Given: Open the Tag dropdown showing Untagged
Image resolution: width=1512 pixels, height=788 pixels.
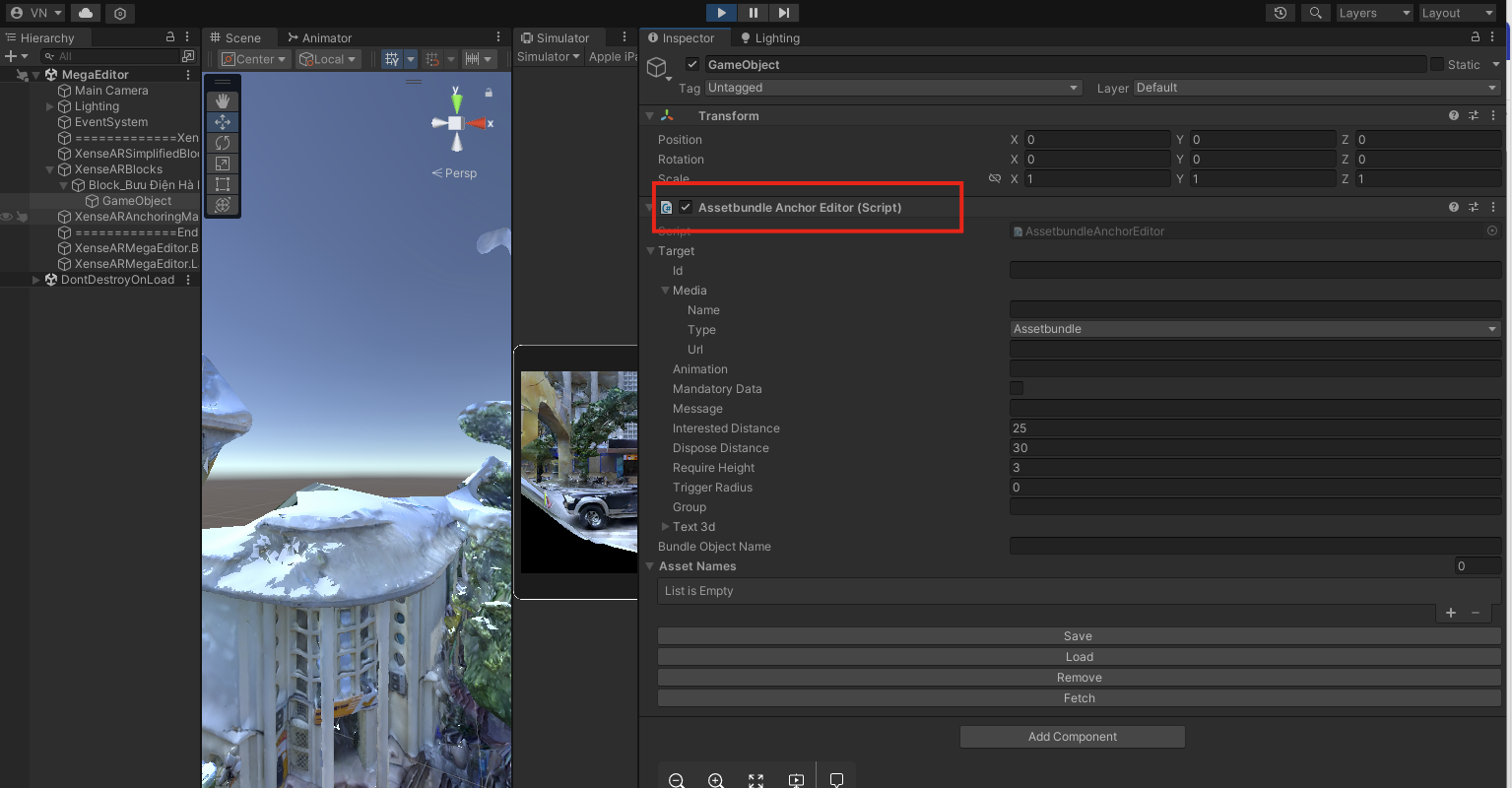Looking at the screenshot, I should (x=892, y=88).
